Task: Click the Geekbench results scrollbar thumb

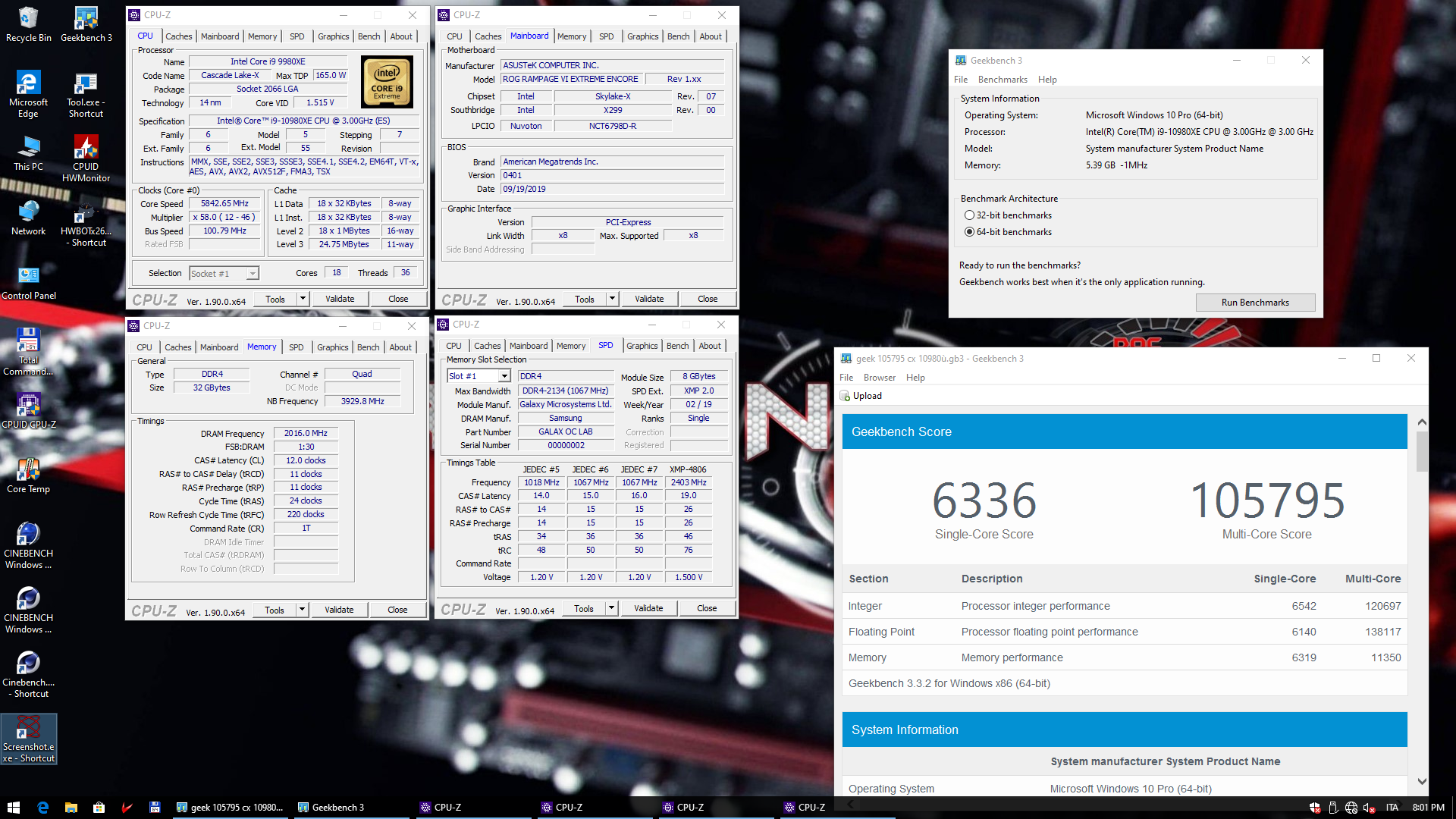Action: coord(1422,451)
